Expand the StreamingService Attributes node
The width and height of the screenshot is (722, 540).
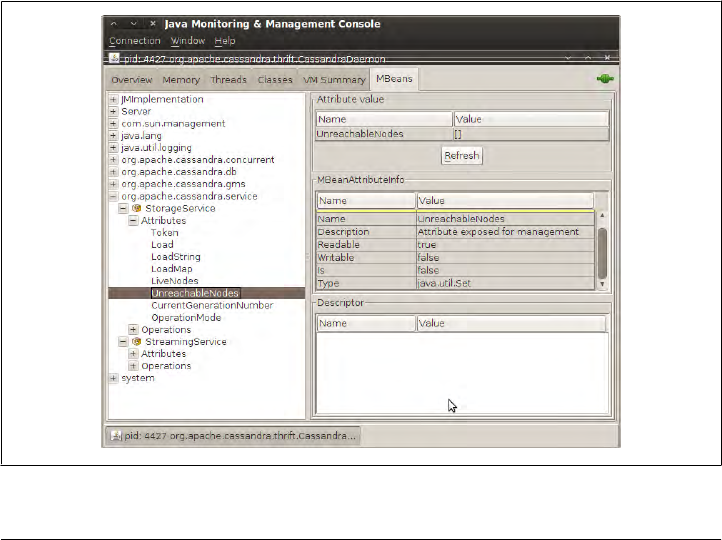click(x=133, y=354)
